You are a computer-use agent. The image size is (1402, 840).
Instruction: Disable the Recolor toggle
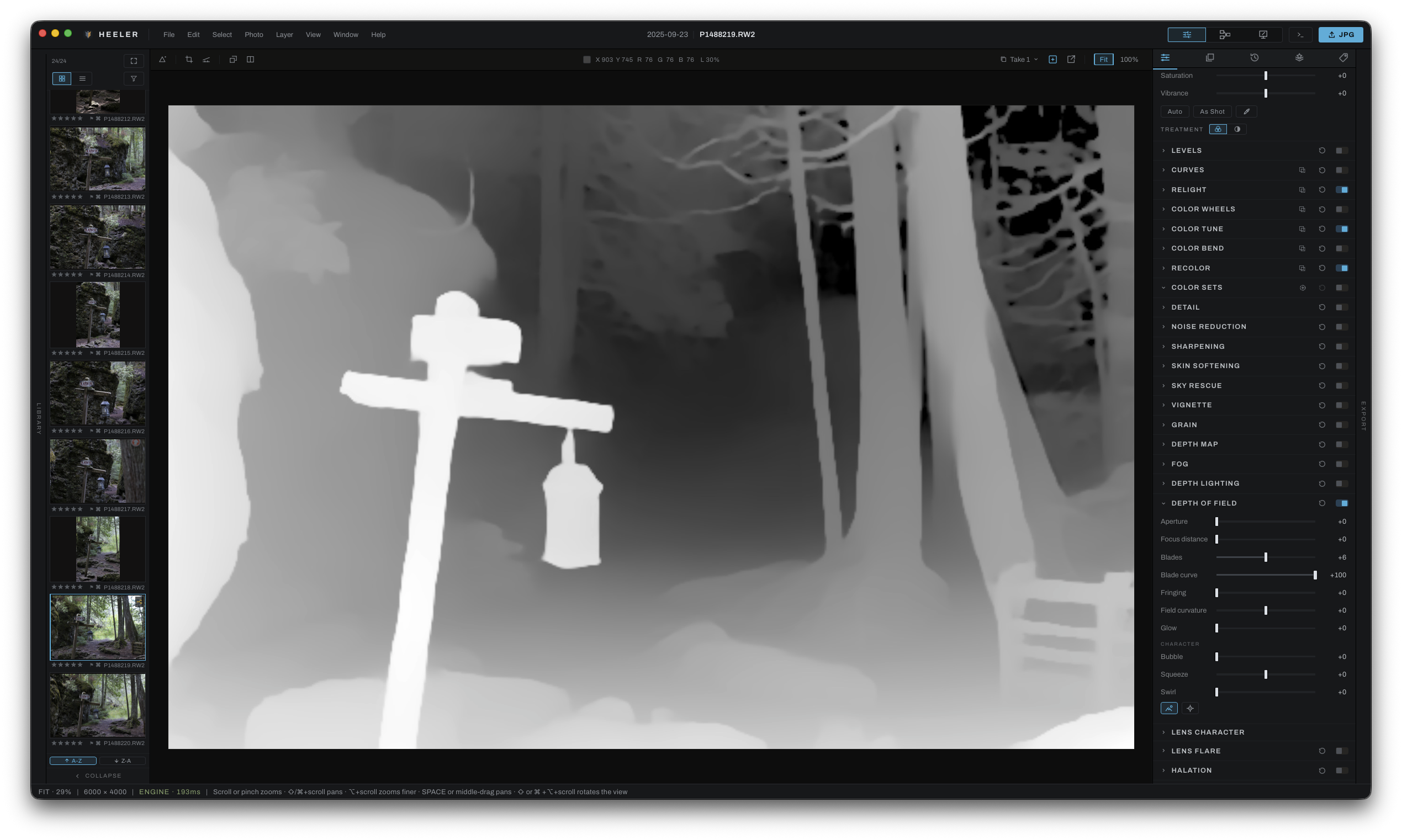pos(1341,268)
